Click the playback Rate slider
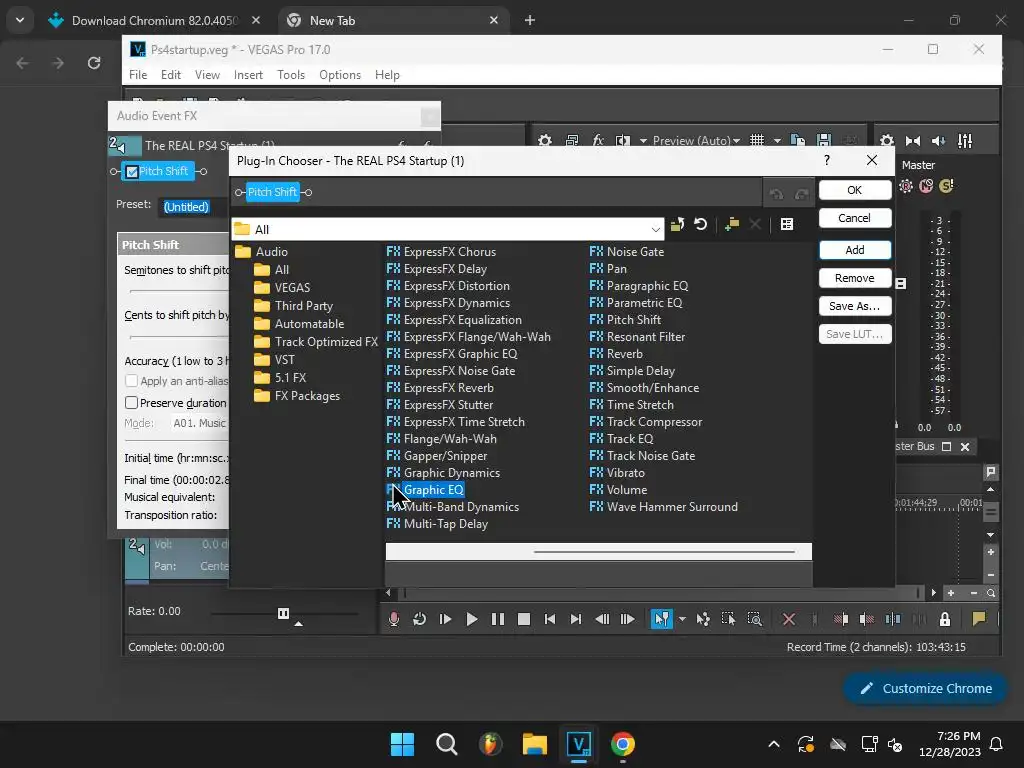Viewport: 1024px width, 768px height. tap(283, 614)
